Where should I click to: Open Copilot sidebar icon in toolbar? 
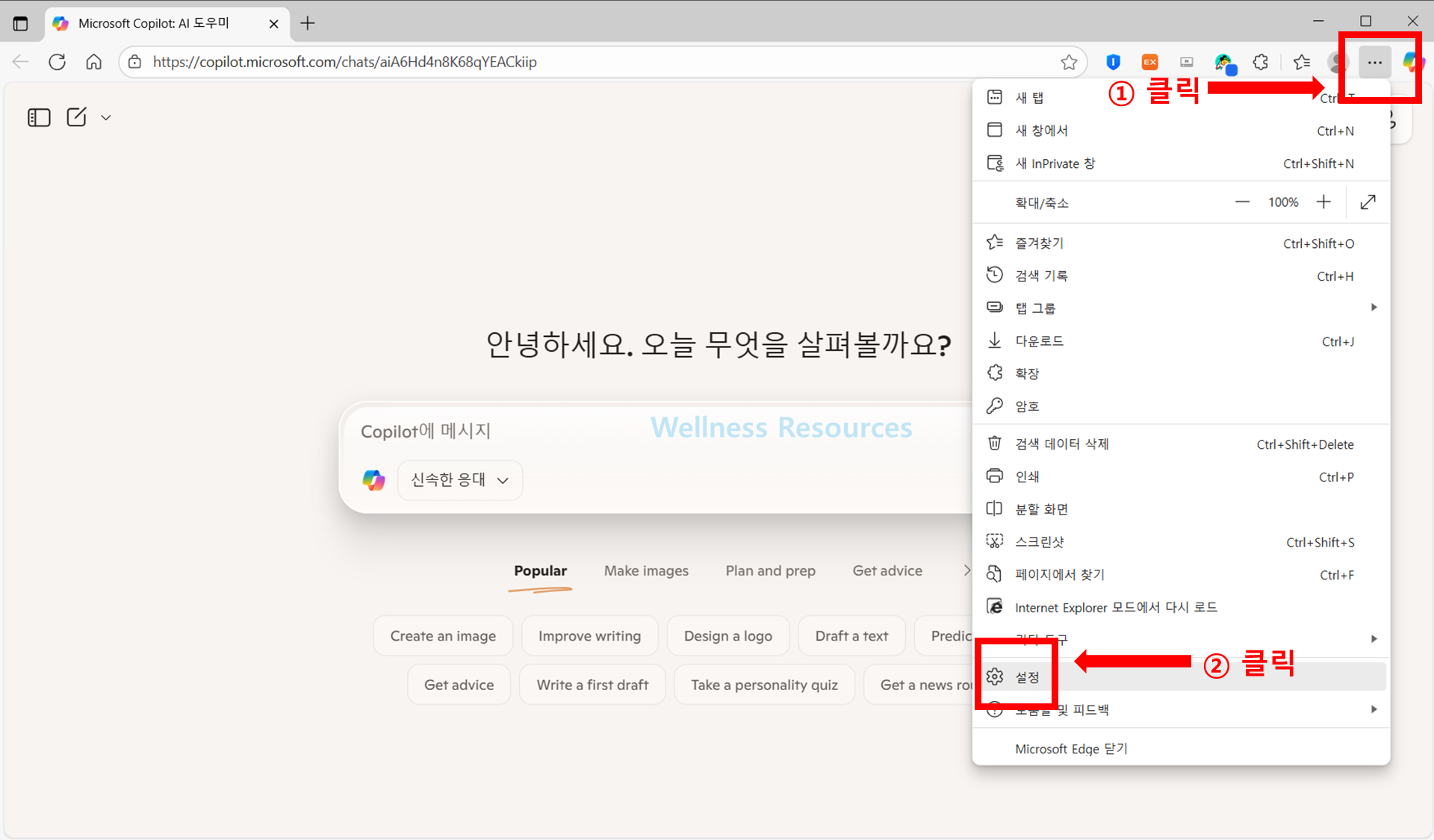pyautogui.click(x=1413, y=62)
